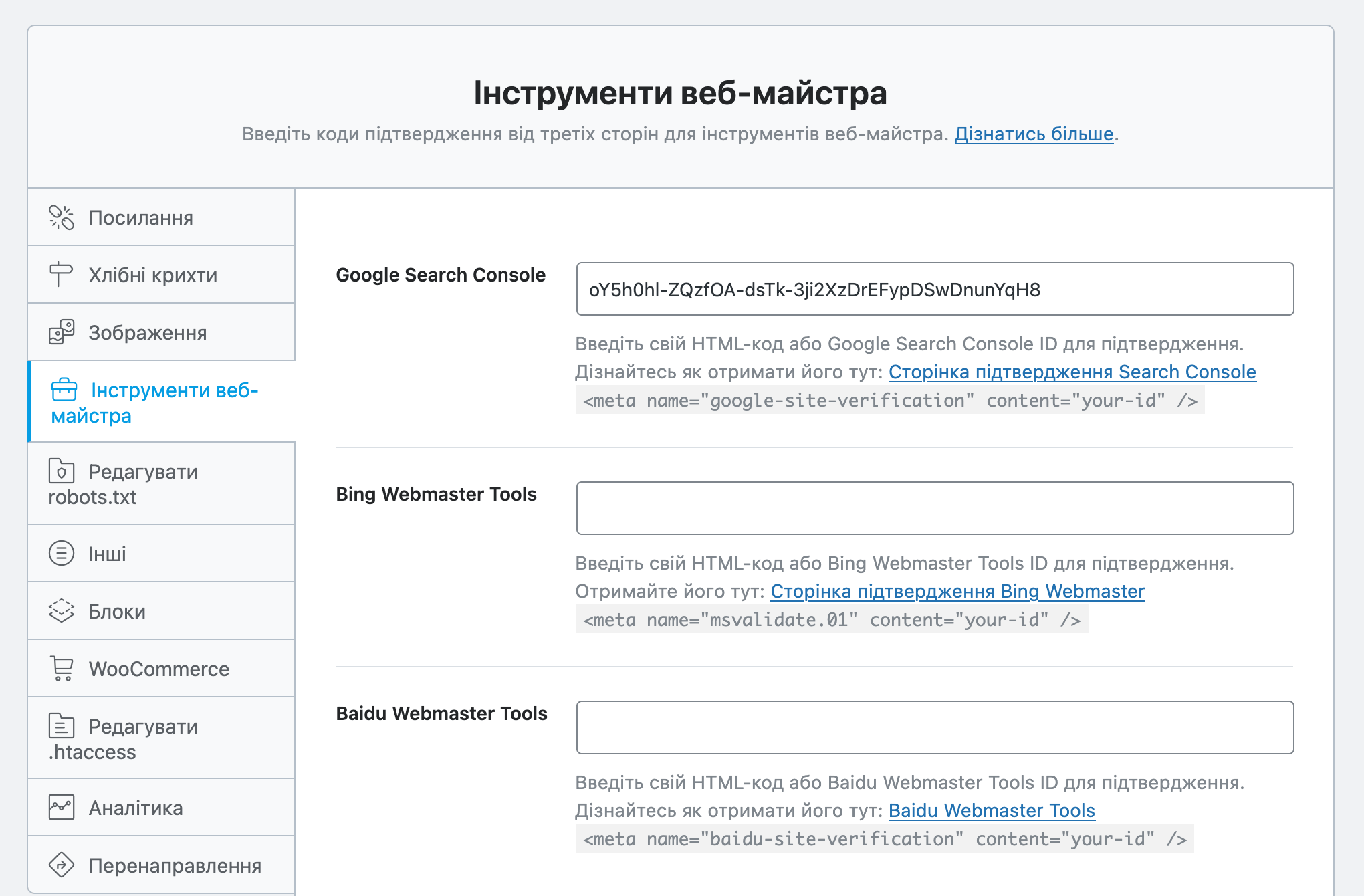Click the Bing Webmaster Tools field label
The height and width of the screenshot is (896, 1364).
[436, 494]
